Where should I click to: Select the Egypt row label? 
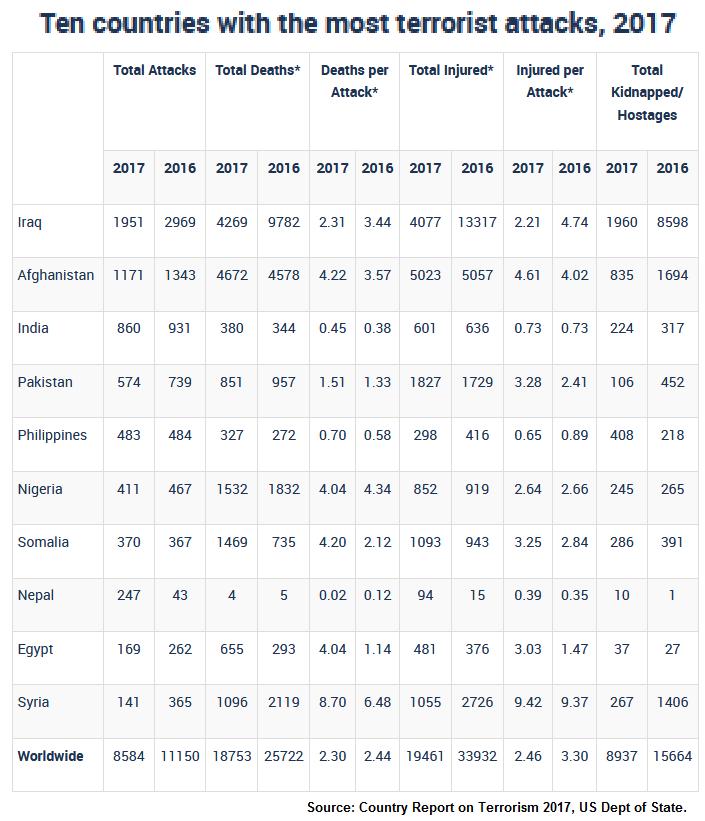[35, 649]
